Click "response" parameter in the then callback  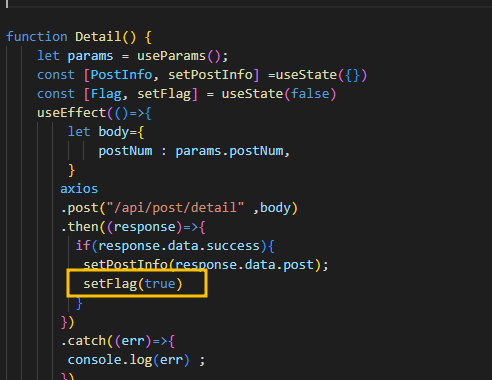[x=144, y=227]
